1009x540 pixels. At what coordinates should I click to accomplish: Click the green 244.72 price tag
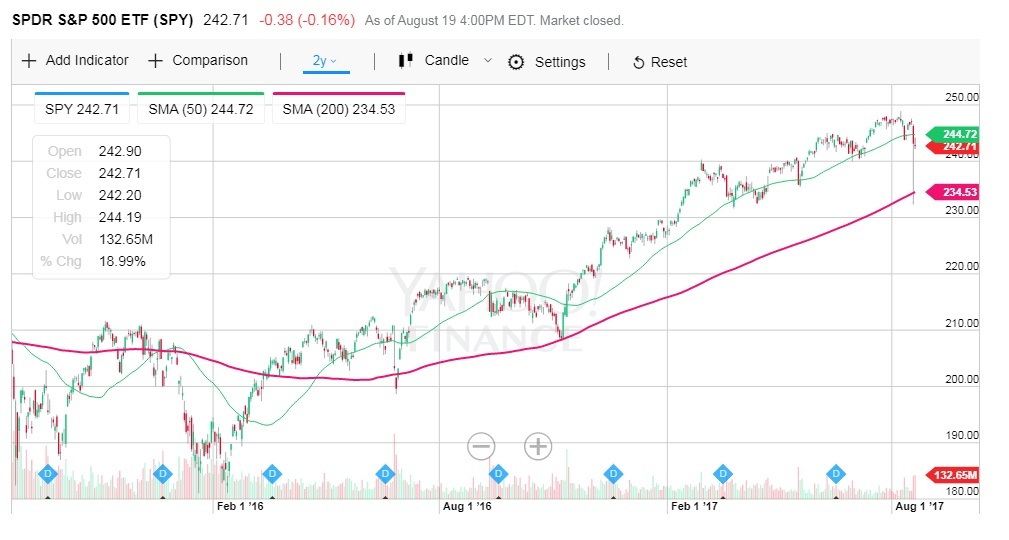pos(957,134)
